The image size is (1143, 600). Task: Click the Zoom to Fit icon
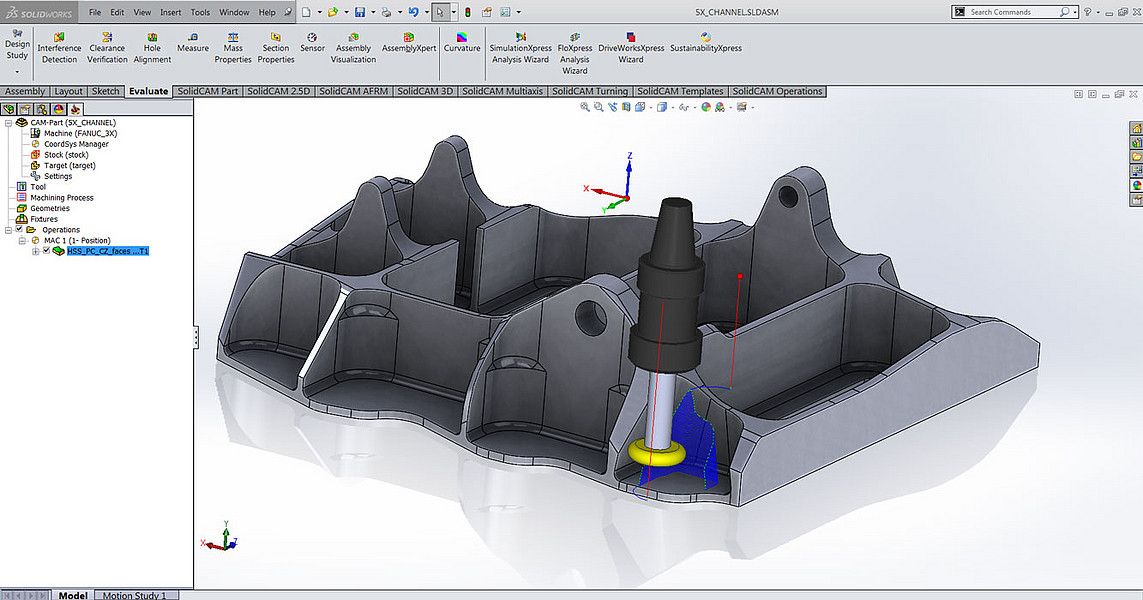click(585, 107)
